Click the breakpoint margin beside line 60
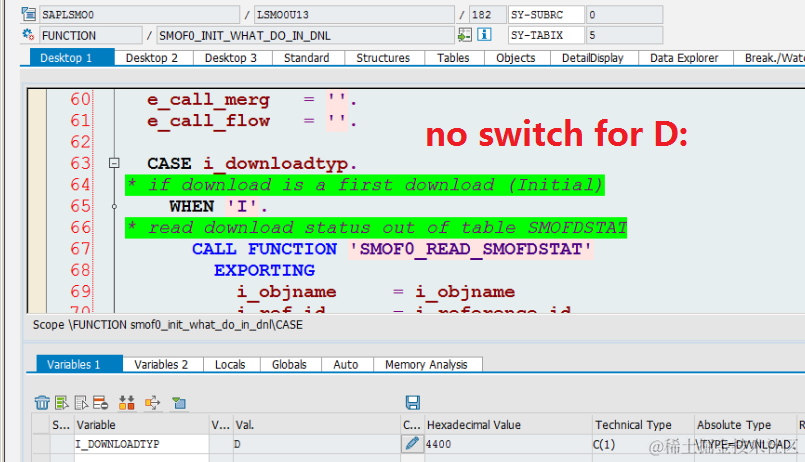Image resolution: width=805 pixels, height=462 pixels. pos(37,99)
